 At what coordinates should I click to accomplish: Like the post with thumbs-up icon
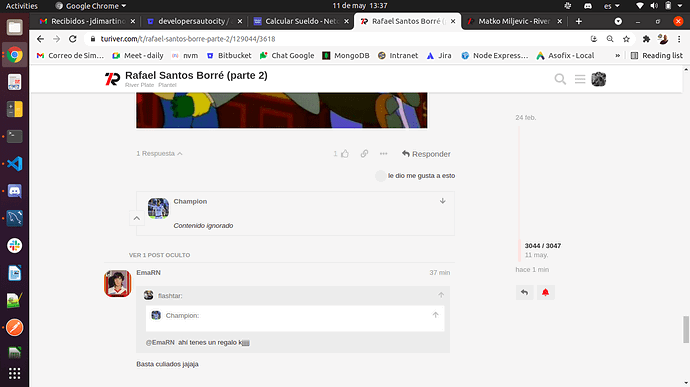click(x=345, y=154)
